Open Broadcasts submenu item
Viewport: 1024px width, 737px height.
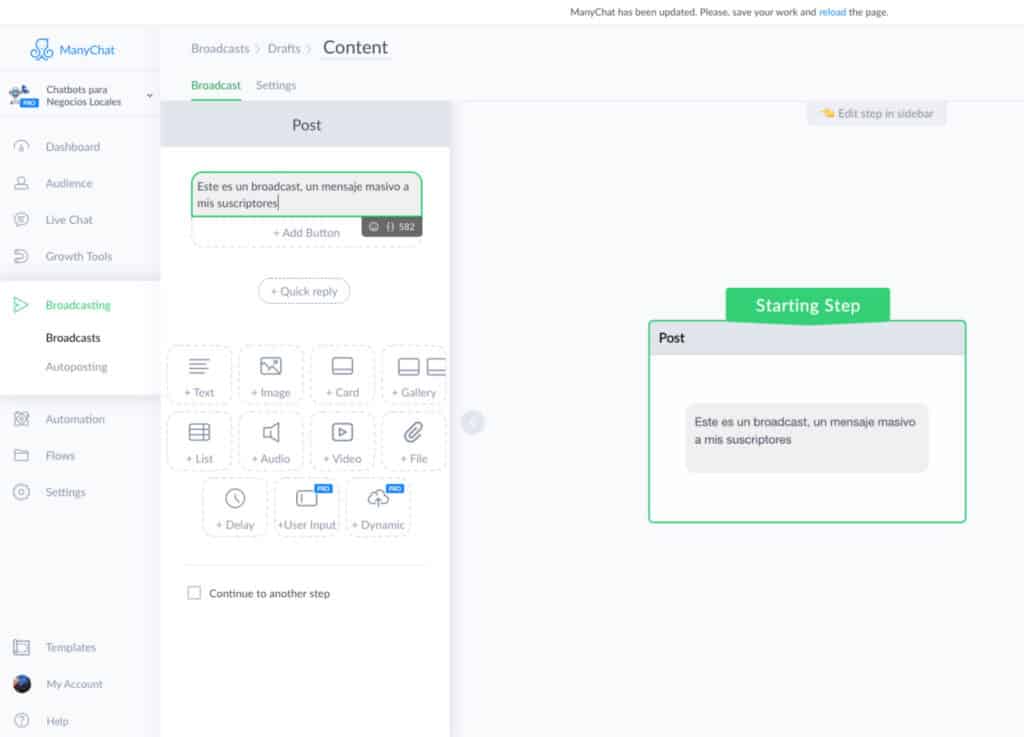coord(73,337)
